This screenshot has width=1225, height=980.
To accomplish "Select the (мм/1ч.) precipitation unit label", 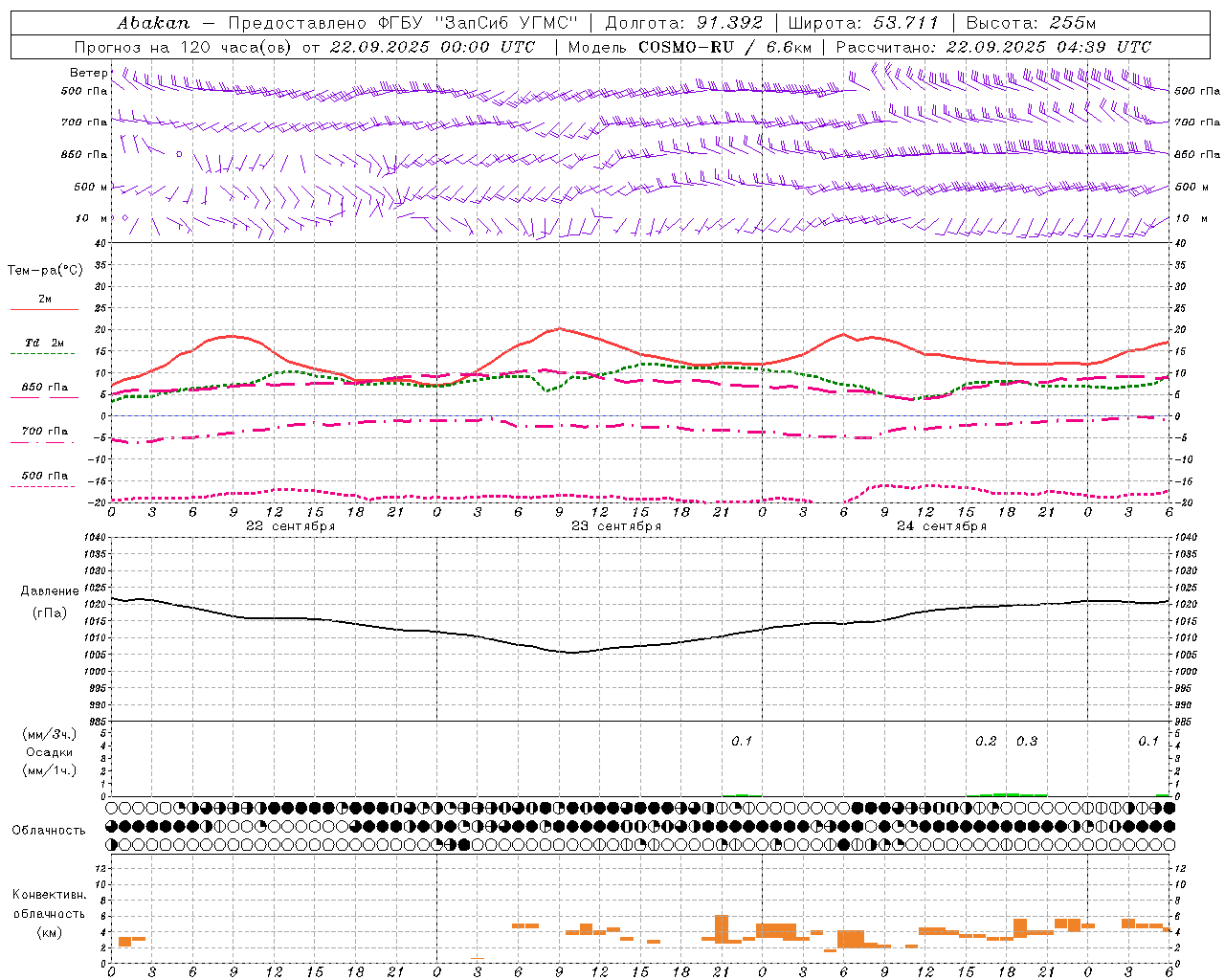I will click(x=50, y=770).
